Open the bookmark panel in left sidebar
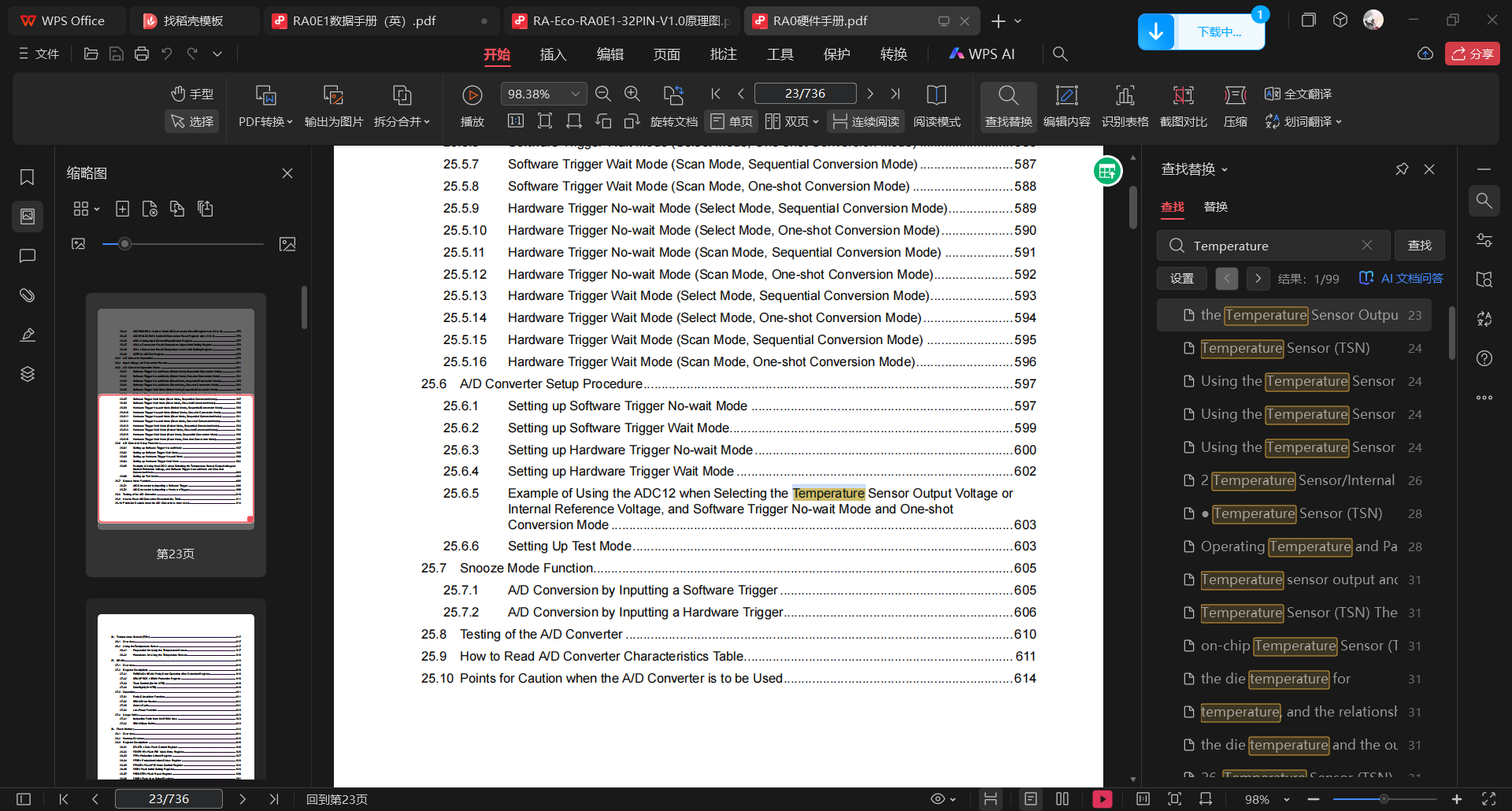 pos(28,177)
